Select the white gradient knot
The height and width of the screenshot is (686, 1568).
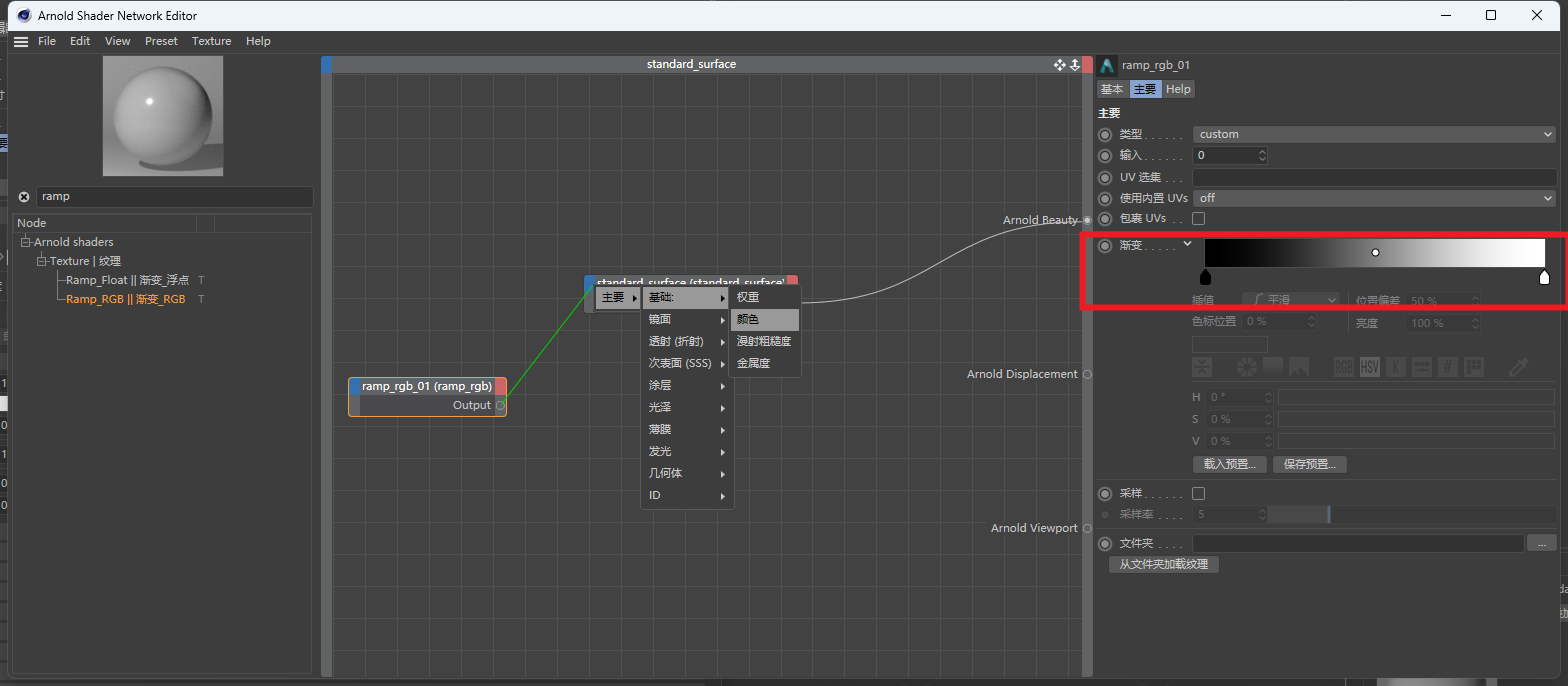pos(1545,277)
